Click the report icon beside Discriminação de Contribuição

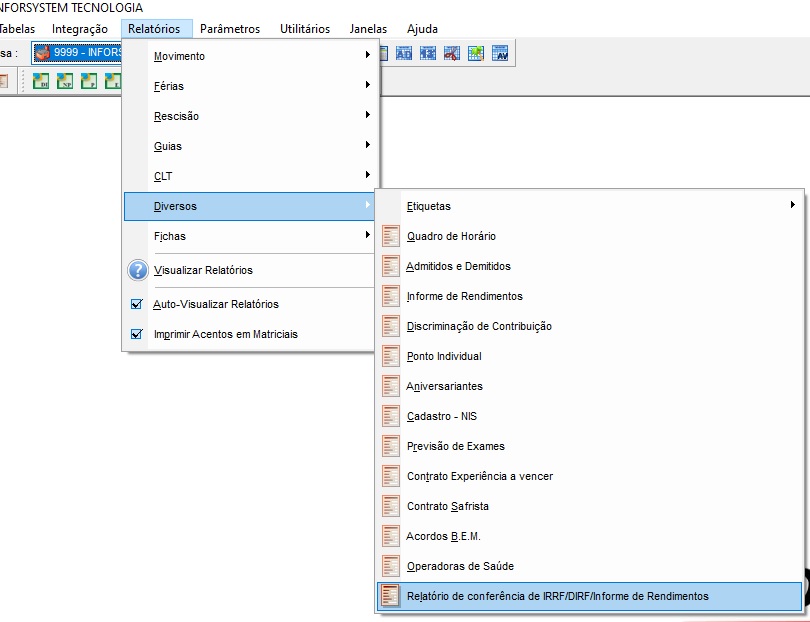391,326
